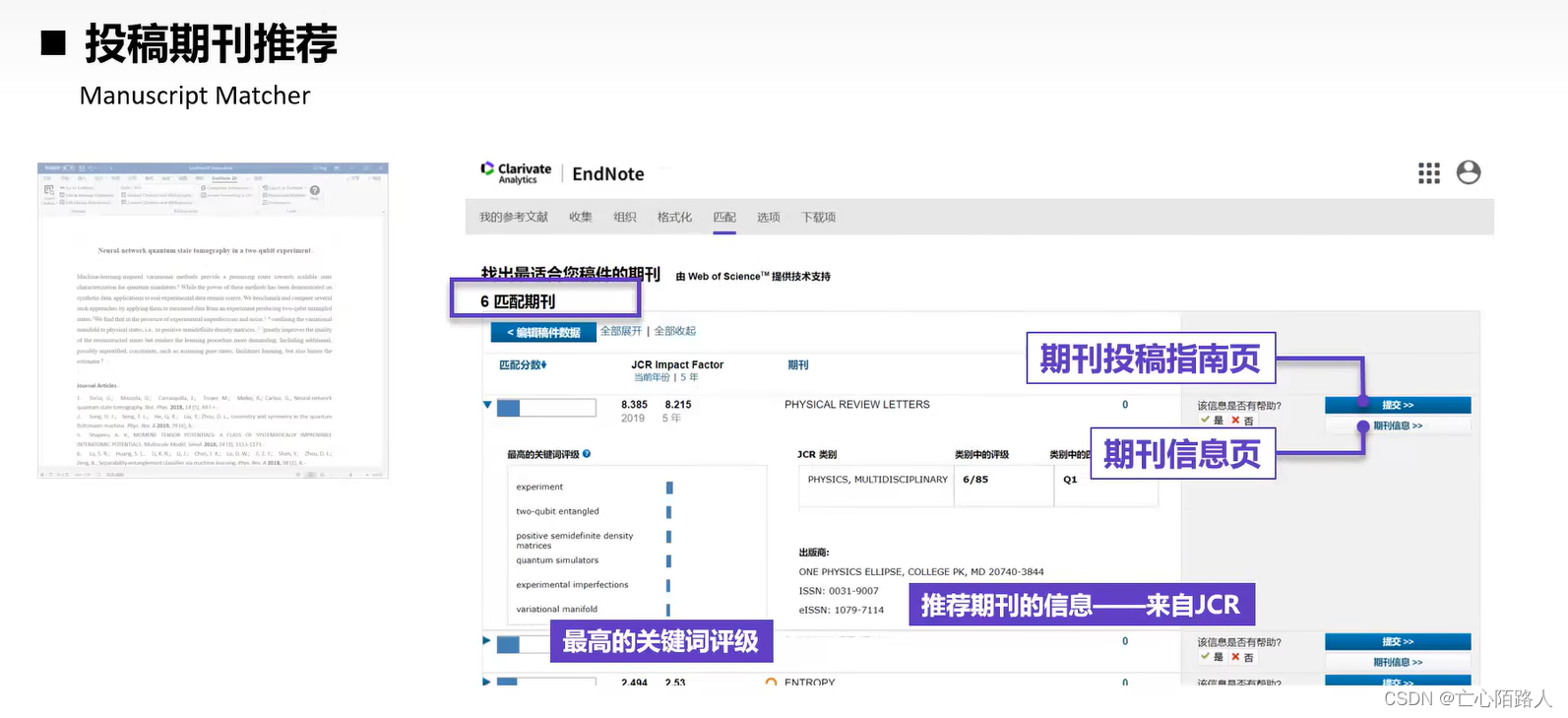Click the keyword 'variational manifold'

pos(557,610)
